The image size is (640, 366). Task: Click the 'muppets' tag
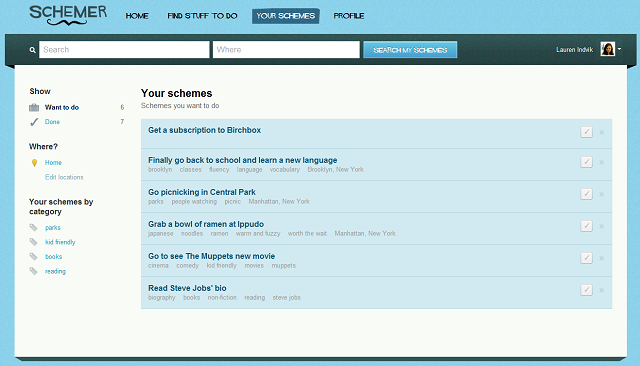(284, 265)
